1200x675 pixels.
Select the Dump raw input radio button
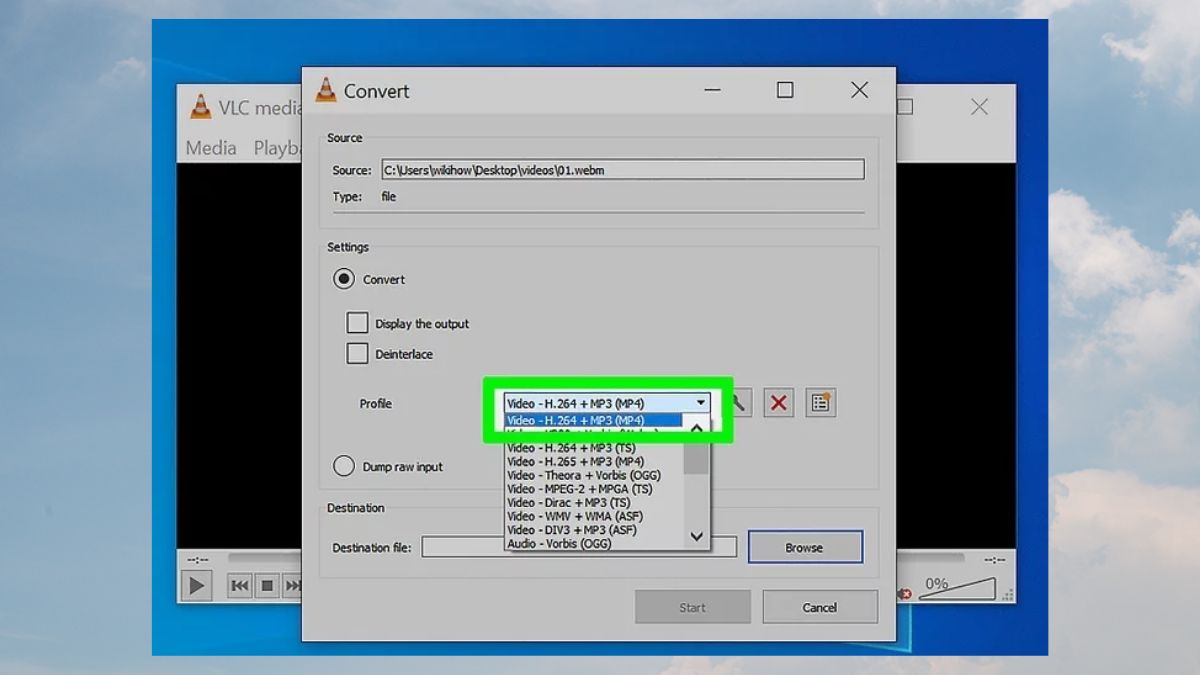(x=344, y=466)
